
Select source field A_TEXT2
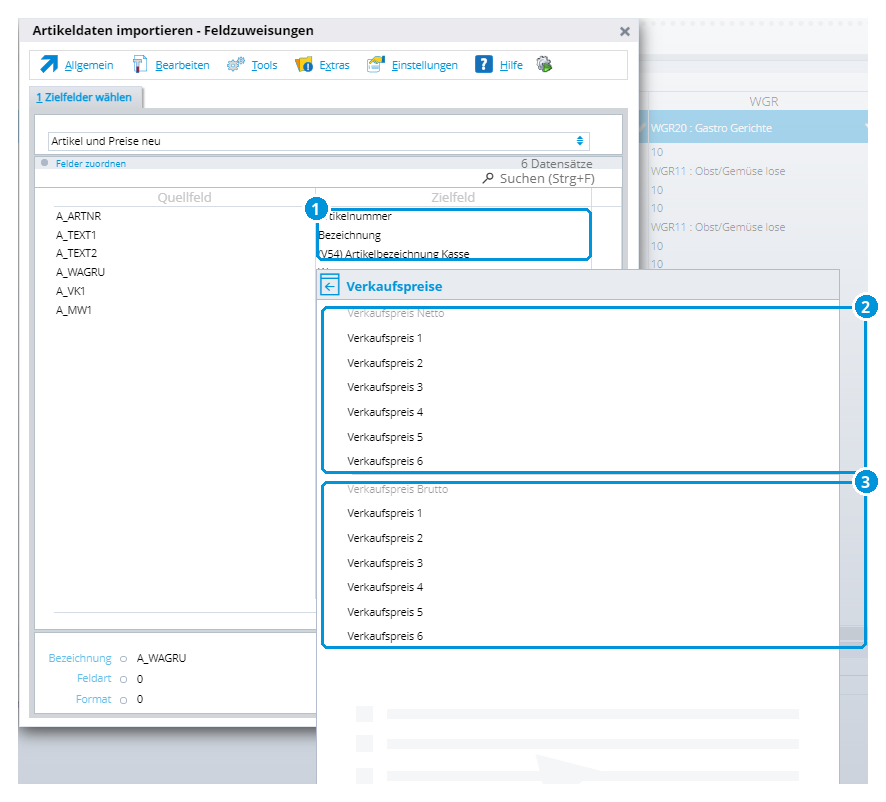tap(76, 253)
